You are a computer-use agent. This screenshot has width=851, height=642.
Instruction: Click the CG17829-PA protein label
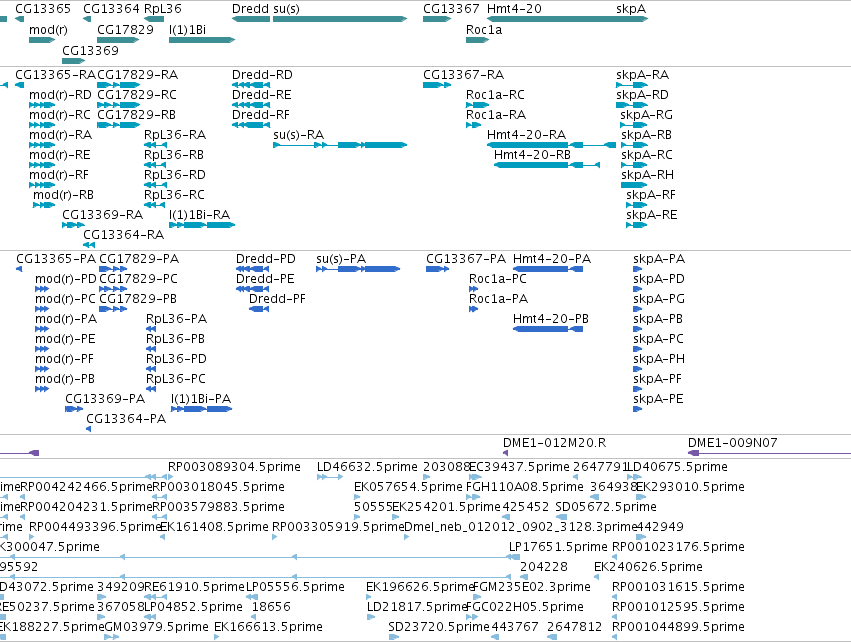click(x=139, y=258)
